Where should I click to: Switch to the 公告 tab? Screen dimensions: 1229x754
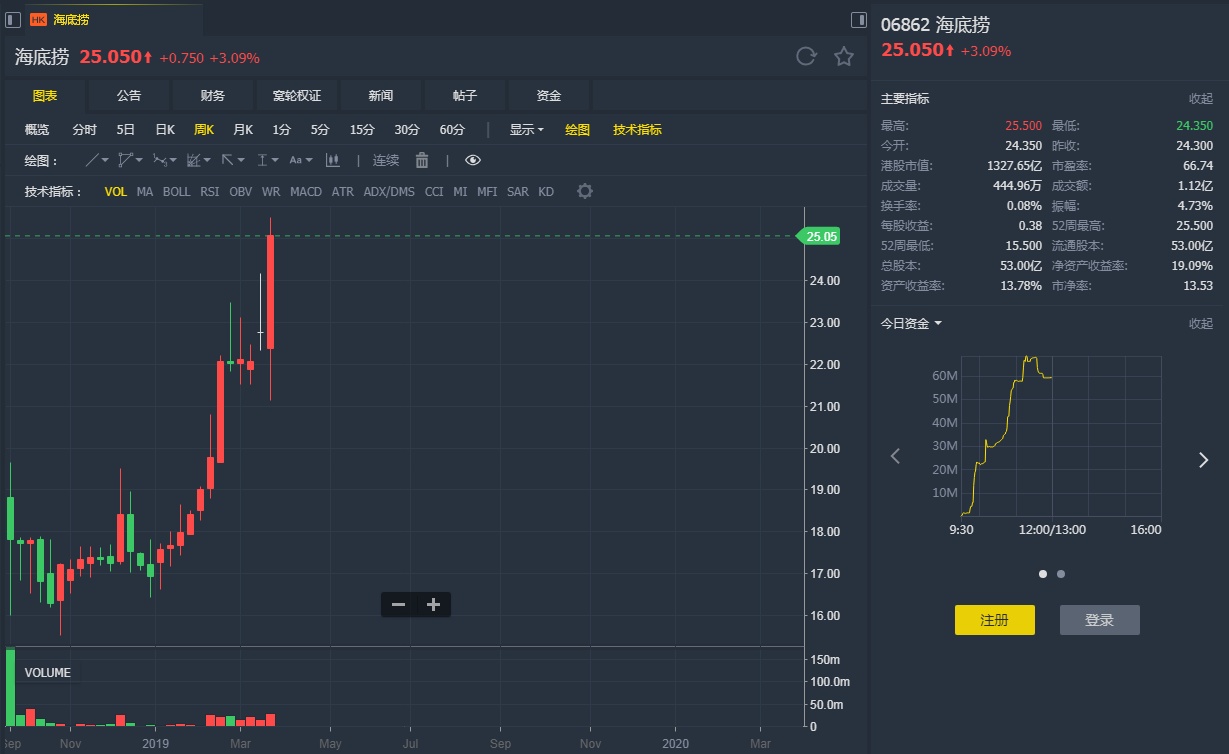[129, 96]
